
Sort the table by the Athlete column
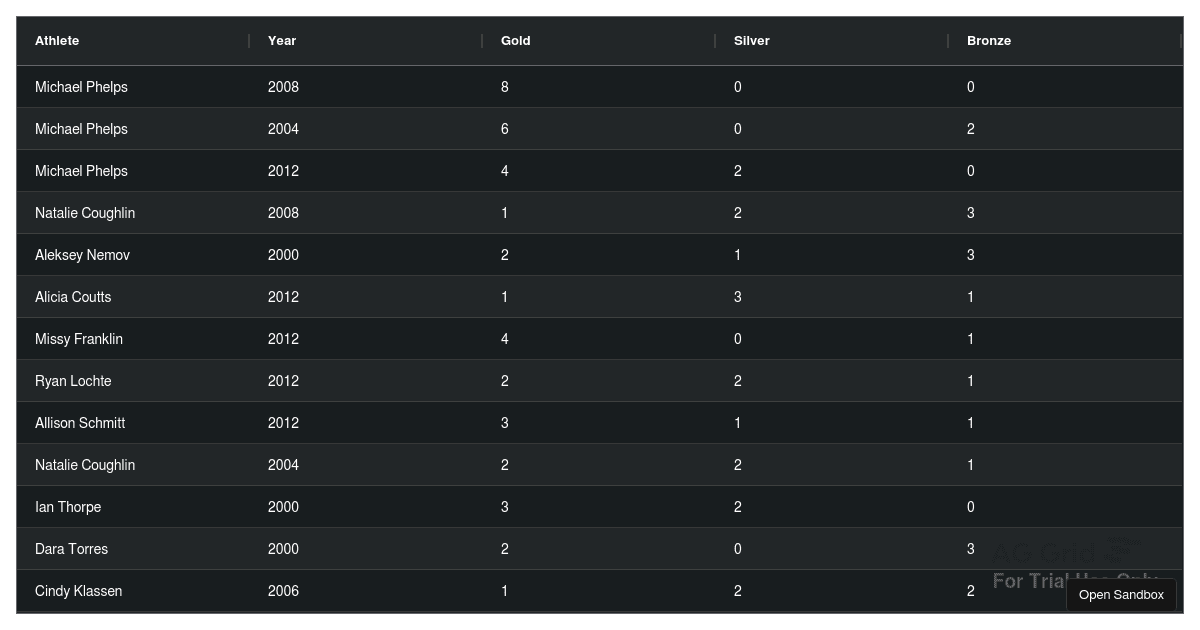(57, 41)
